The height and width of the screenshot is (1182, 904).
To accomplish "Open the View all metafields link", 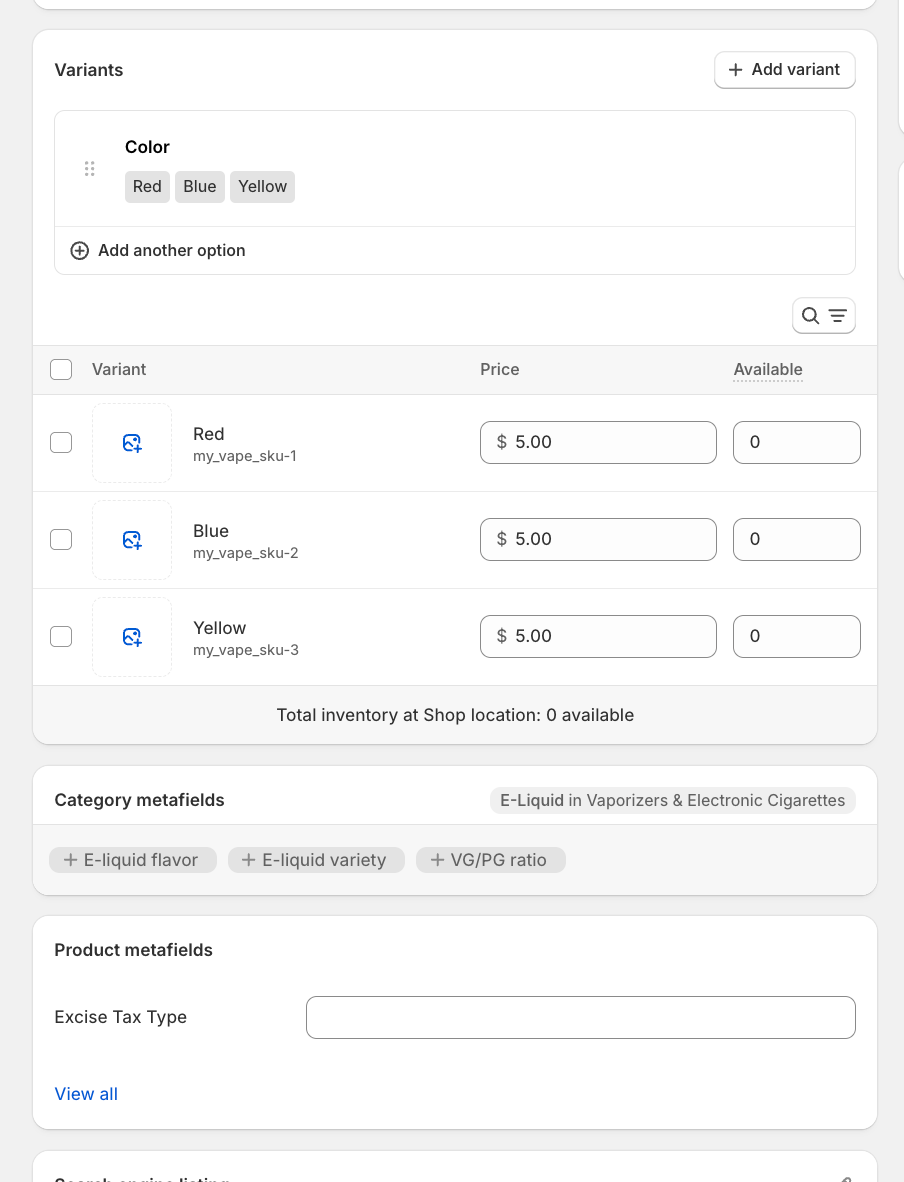I will pyautogui.click(x=86, y=1094).
